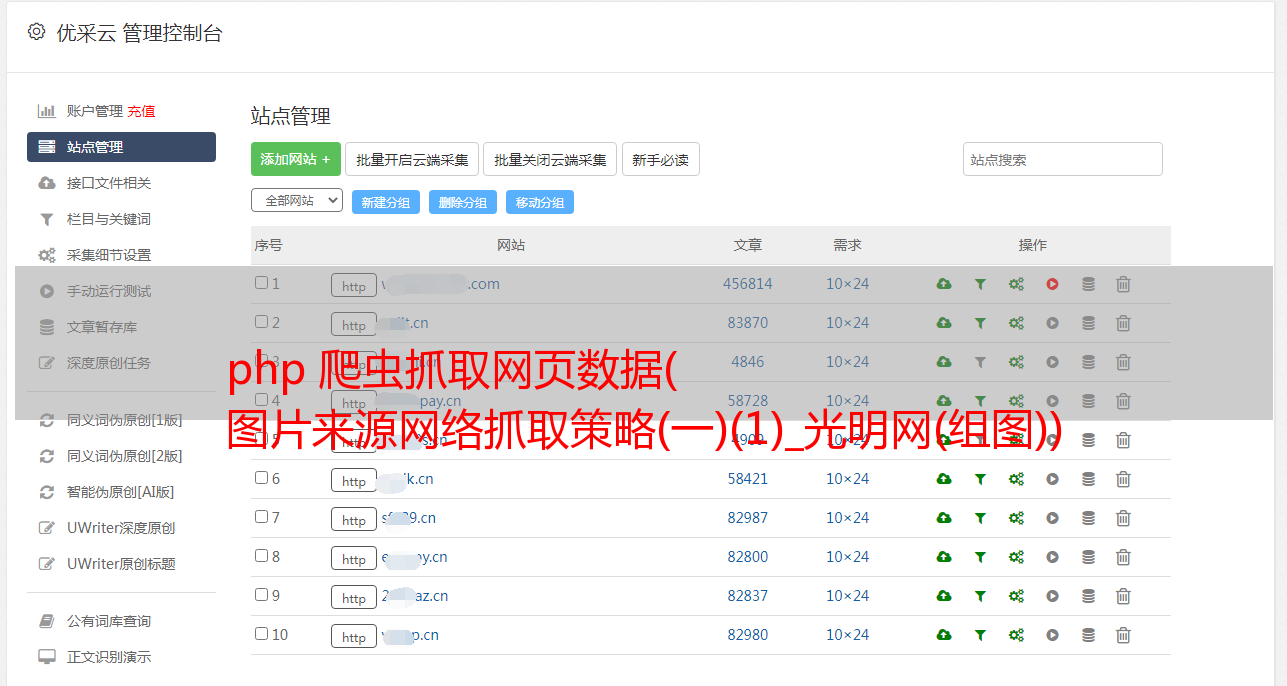The width and height of the screenshot is (1287, 686).
Task: Toggle the checkbox for site number 9
Action: [261, 595]
